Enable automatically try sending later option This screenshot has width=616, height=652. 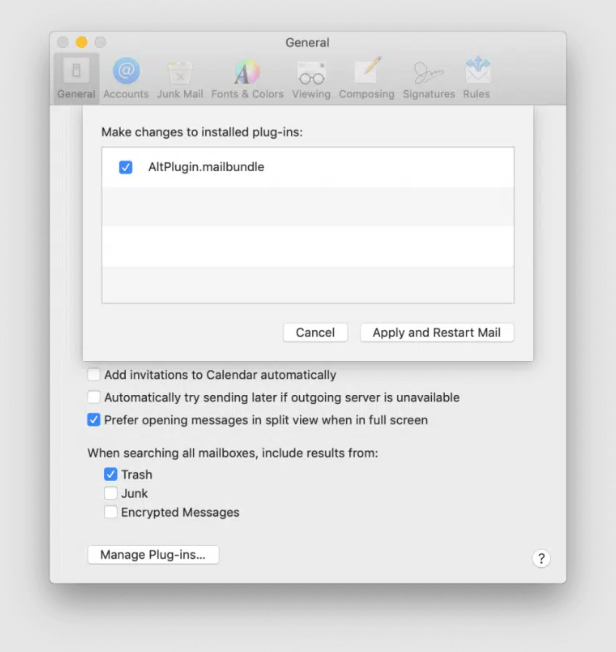coord(94,397)
